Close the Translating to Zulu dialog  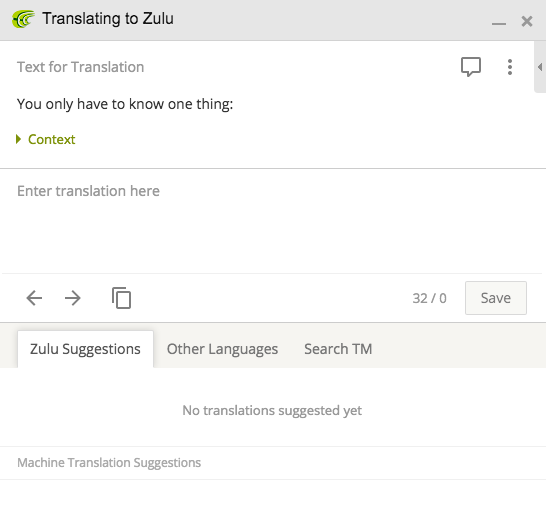pos(527,21)
